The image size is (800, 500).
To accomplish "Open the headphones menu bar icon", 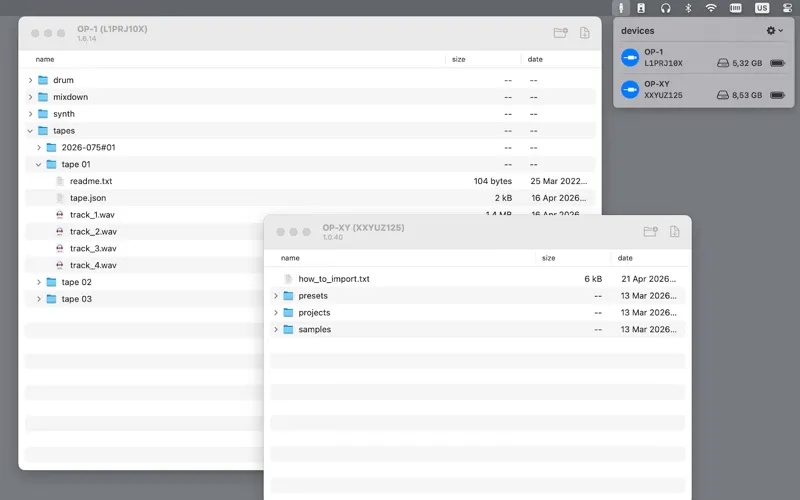I will point(665,8).
